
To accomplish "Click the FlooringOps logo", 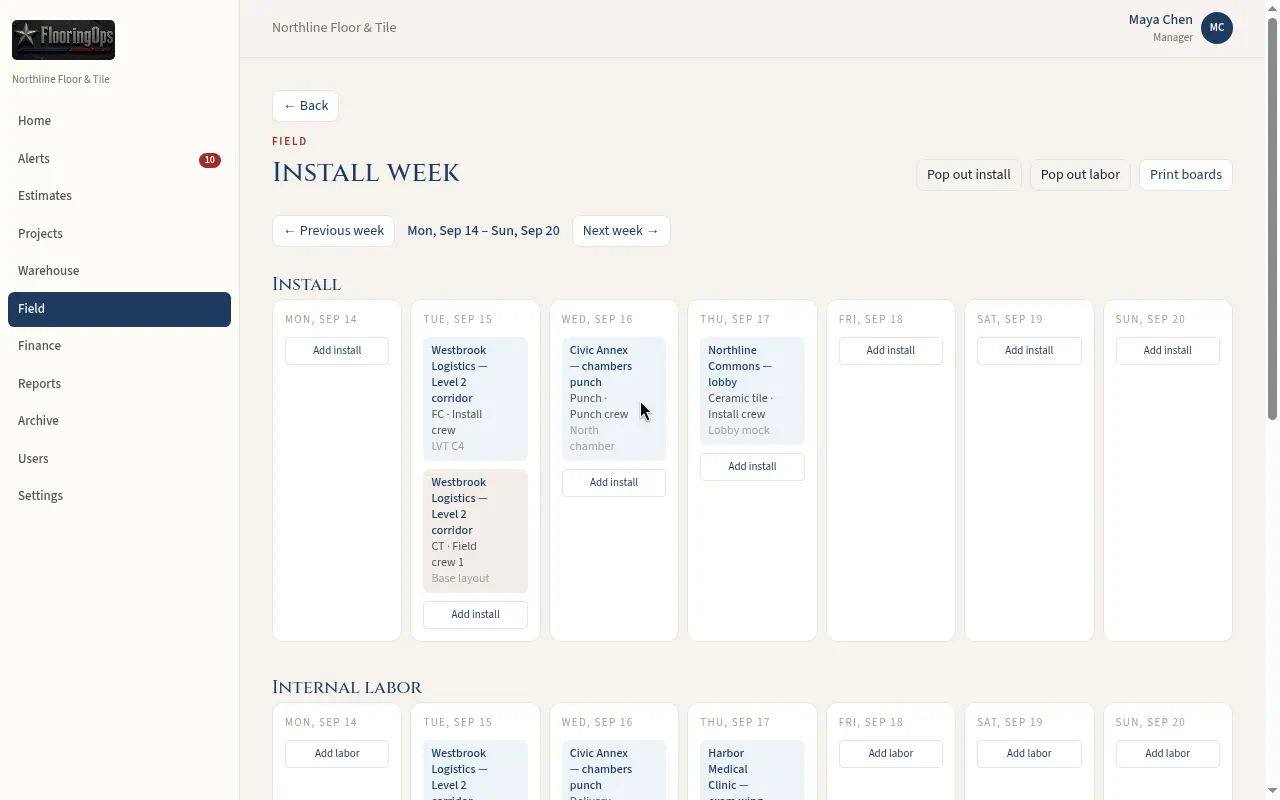I will pos(63,40).
